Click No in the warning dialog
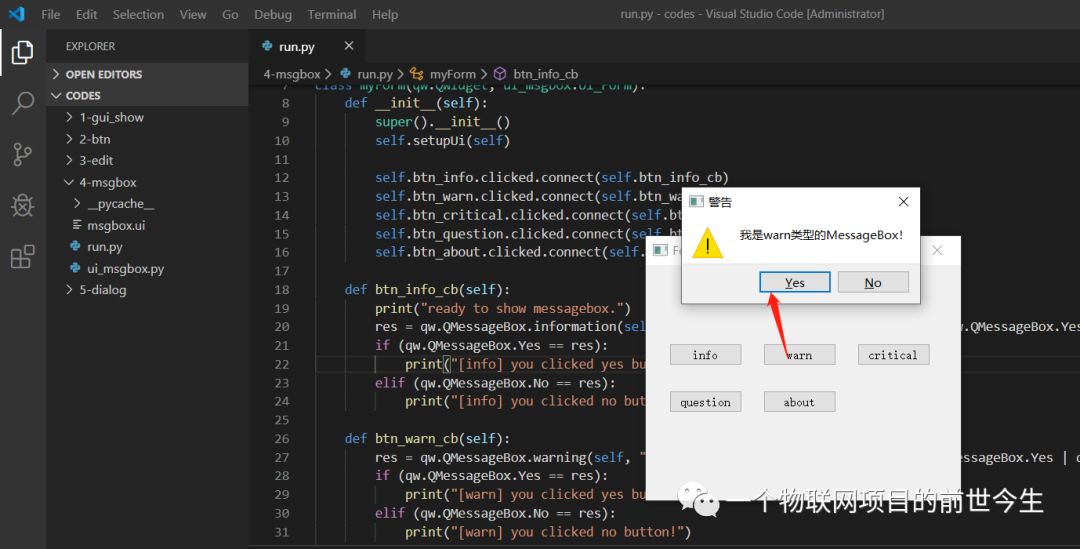This screenshot has height=549, width=1080. pos(873,282)
